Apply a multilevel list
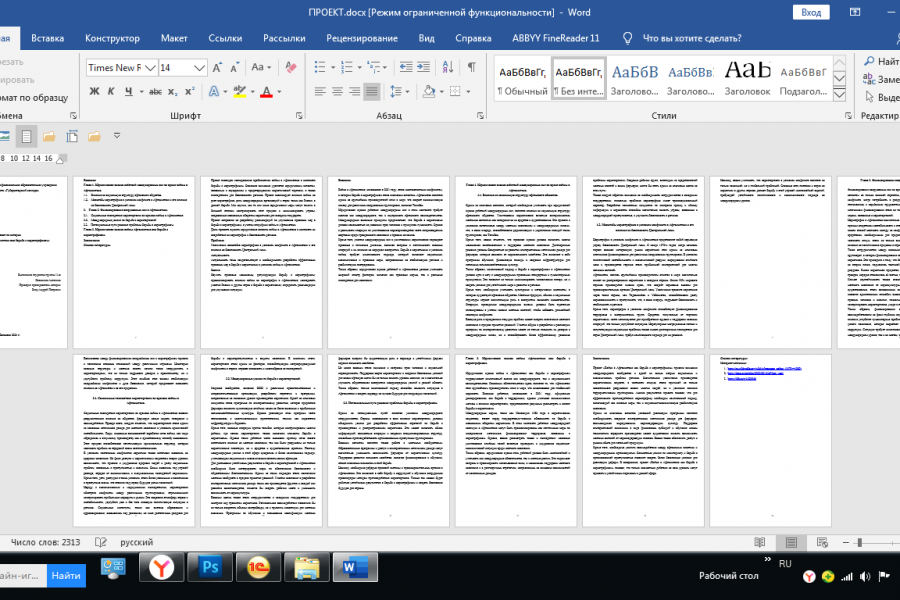This screenshot has height=600, width=900. coord(374,68)
